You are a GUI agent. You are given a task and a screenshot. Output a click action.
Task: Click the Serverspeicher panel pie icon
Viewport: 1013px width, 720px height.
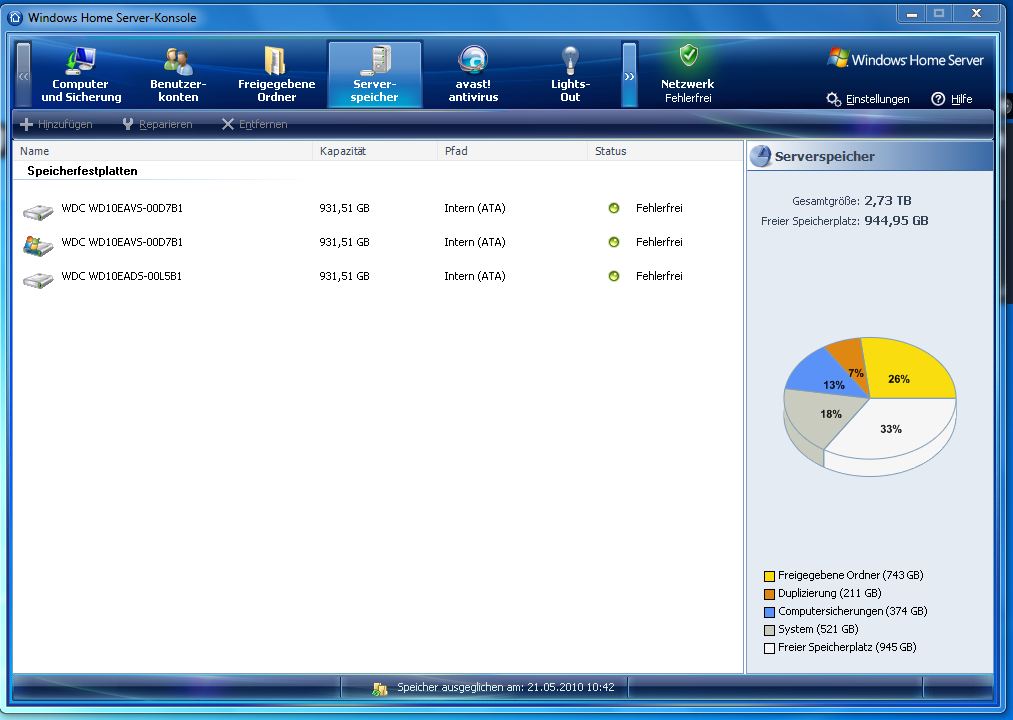click(761, 156)
